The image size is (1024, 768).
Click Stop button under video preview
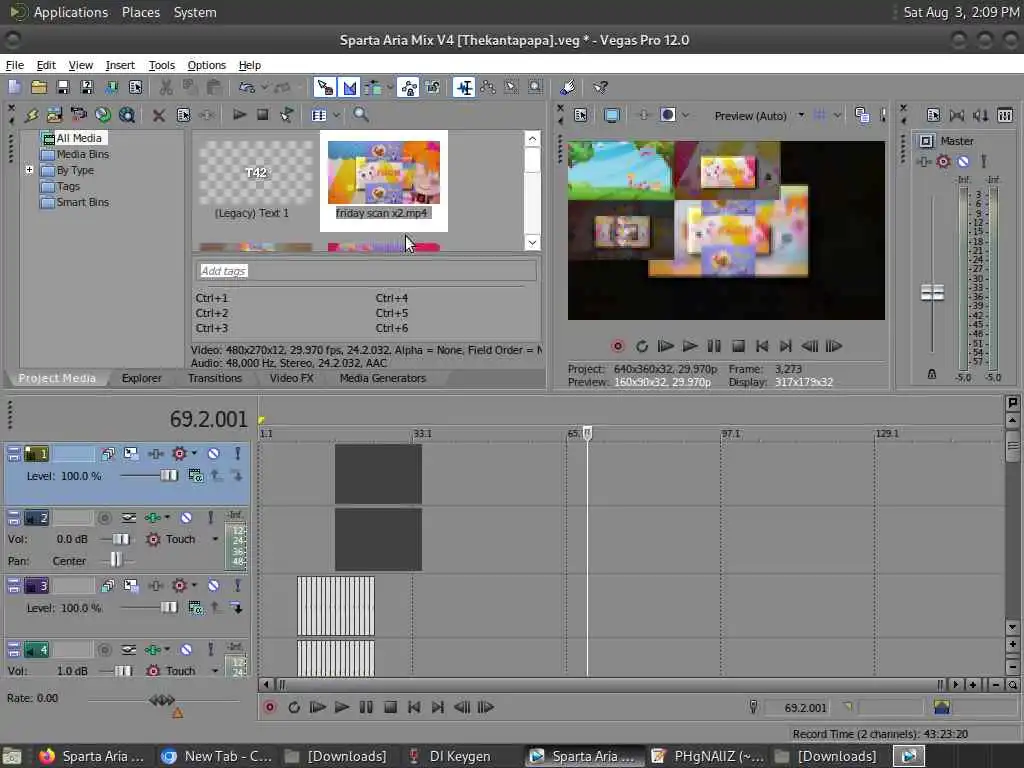(x=738, y=346)
